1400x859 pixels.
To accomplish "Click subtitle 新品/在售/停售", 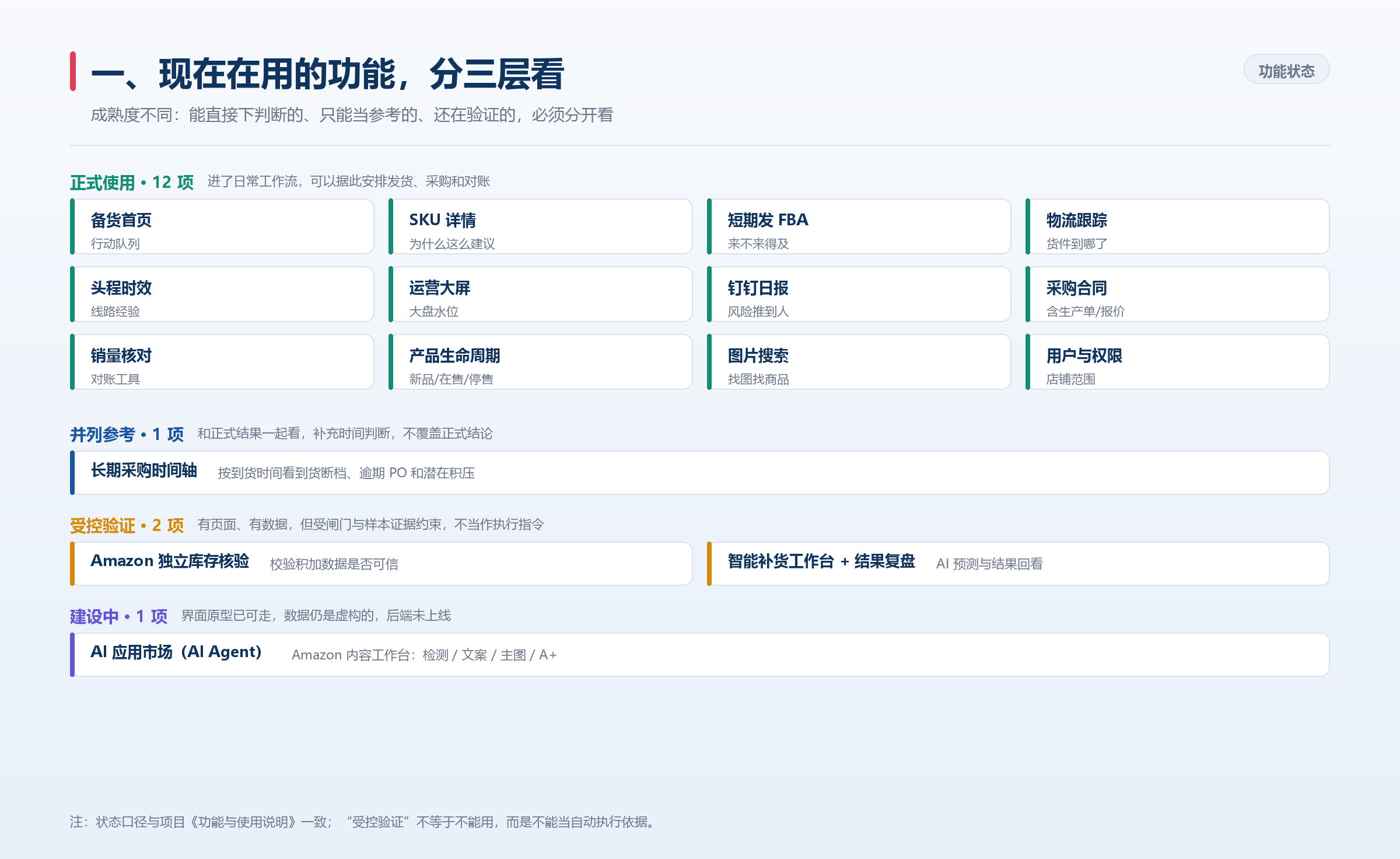I will coord(451,379).
